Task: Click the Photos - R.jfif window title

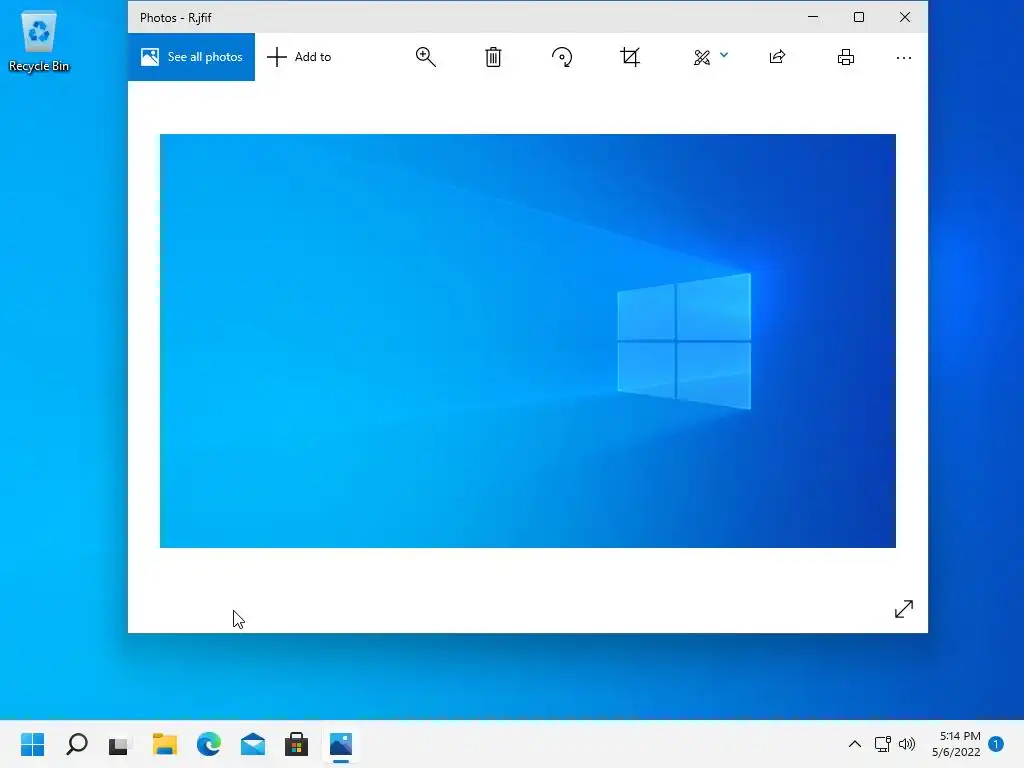Action: [176, 18]
